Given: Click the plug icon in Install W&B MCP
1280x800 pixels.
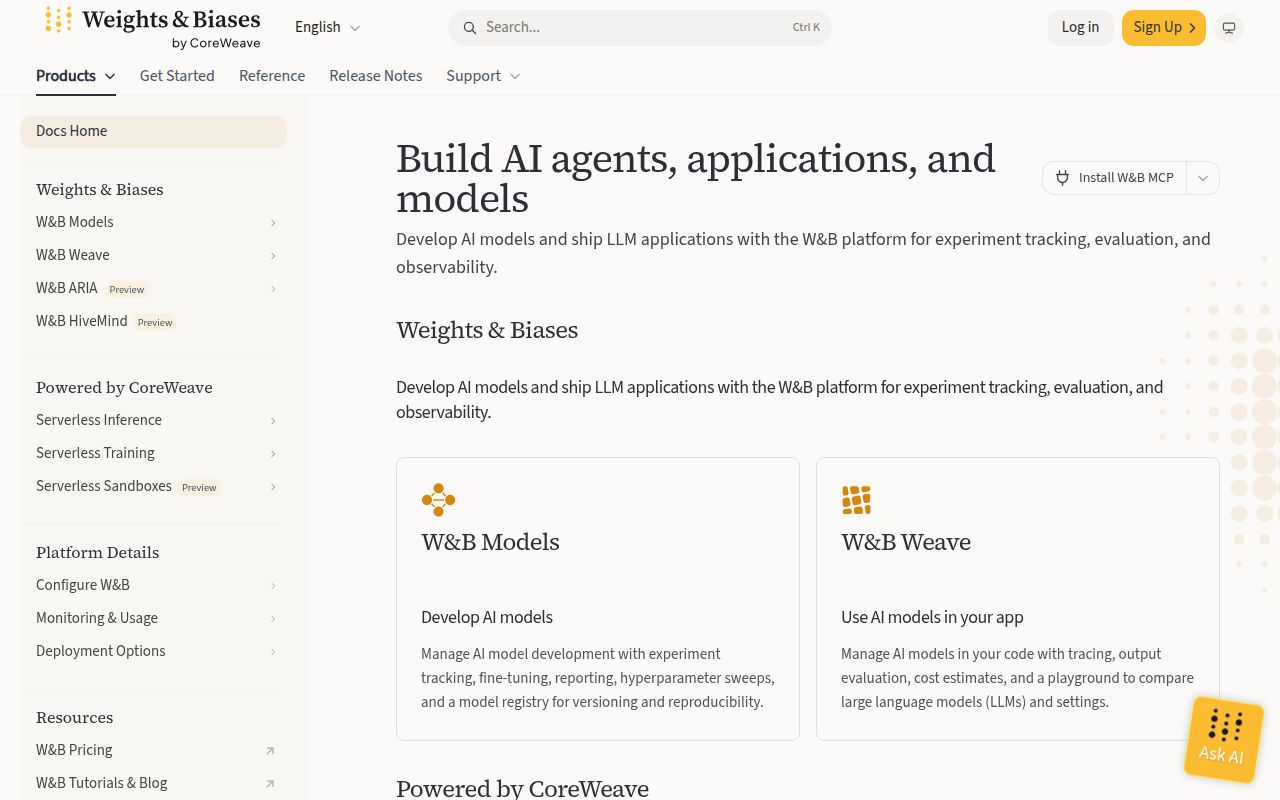Looking at the screenshot, I should click(x=1062, y=177).
